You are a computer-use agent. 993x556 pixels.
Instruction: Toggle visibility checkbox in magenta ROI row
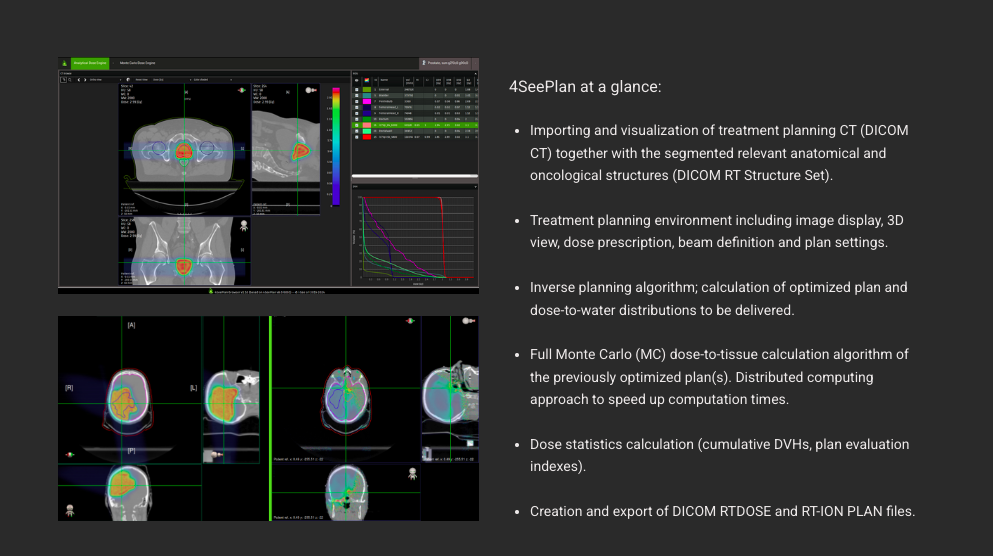tap(357, 101)
